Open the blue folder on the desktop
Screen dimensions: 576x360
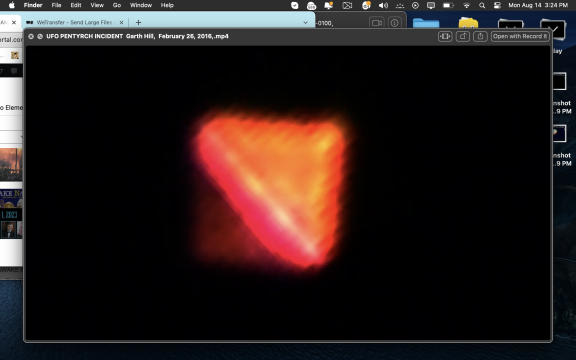426,22
